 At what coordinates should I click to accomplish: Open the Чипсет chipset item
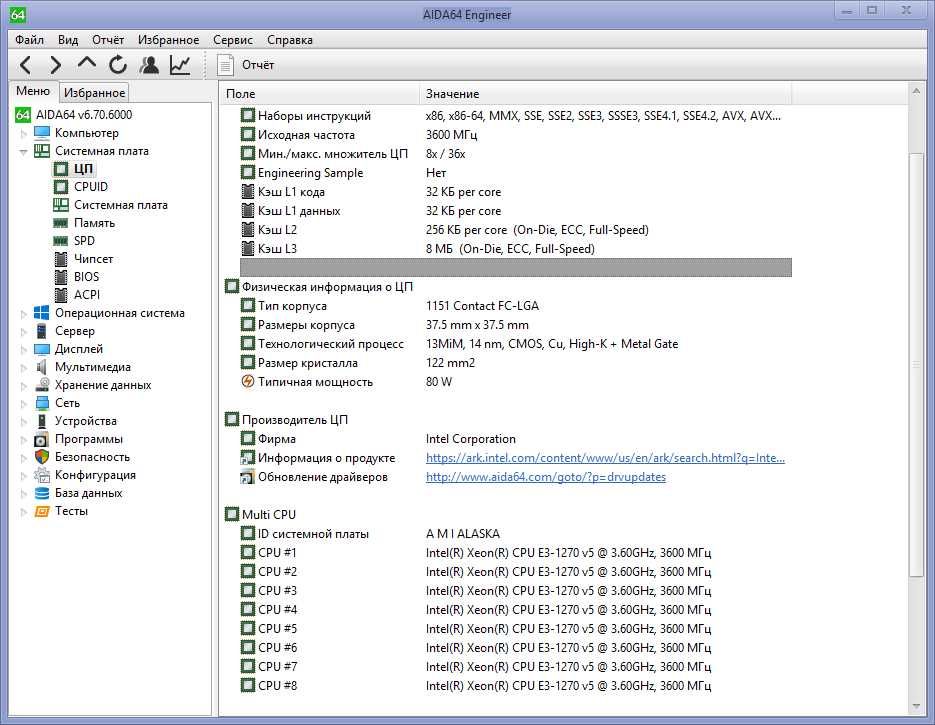(x=83, y=259)
